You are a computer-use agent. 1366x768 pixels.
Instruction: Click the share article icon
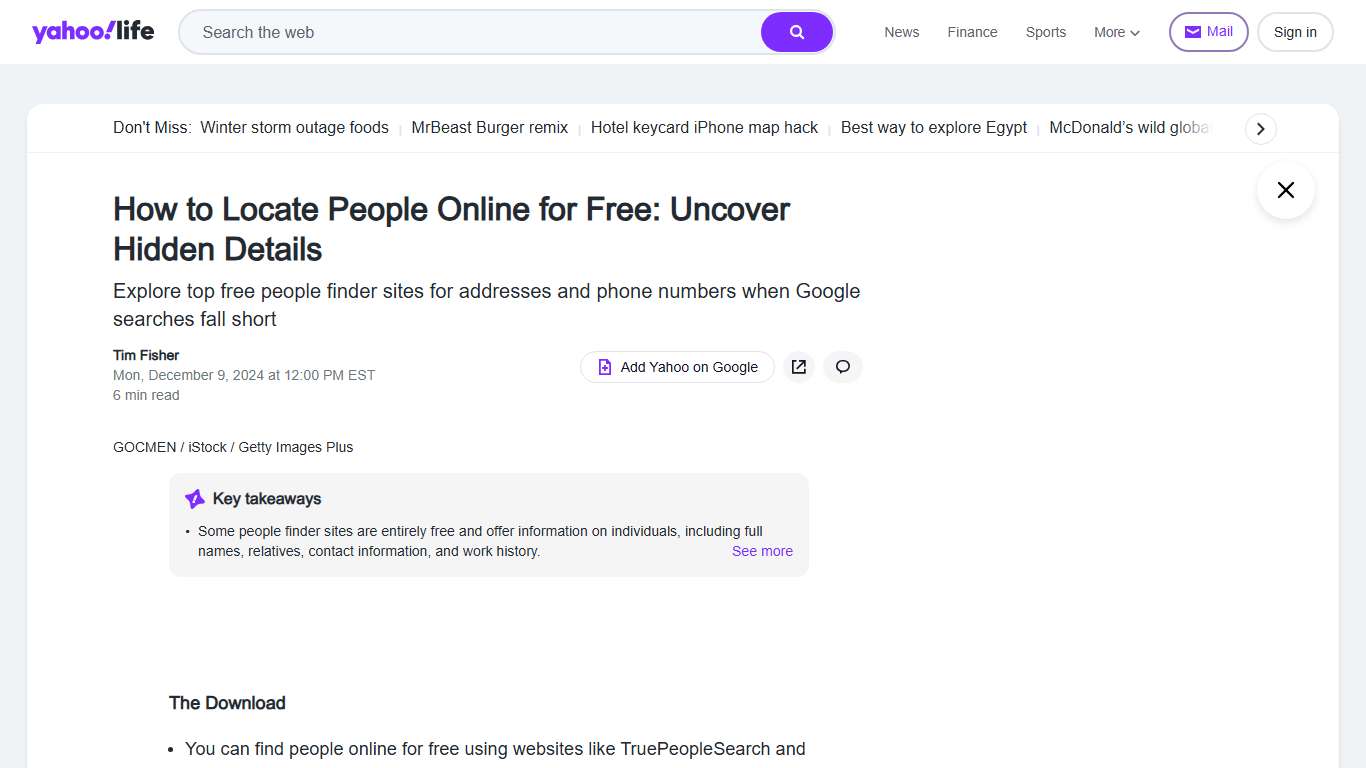(x=798, y=367)
